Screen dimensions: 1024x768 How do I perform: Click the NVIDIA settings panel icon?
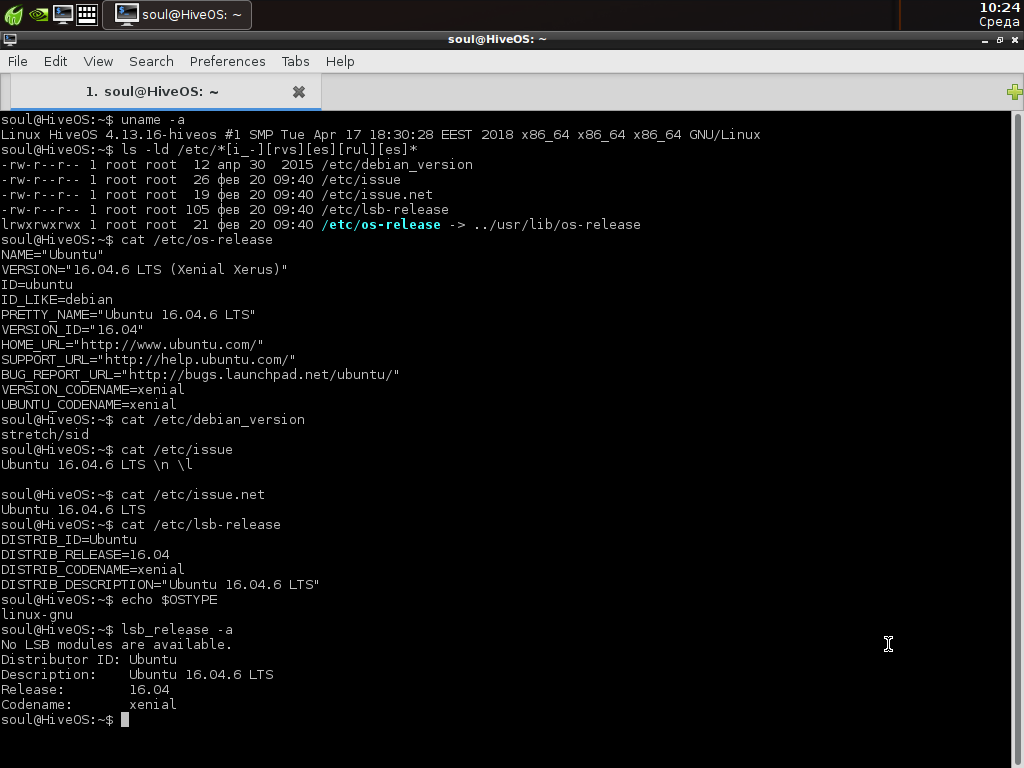(x=39, y=14)
